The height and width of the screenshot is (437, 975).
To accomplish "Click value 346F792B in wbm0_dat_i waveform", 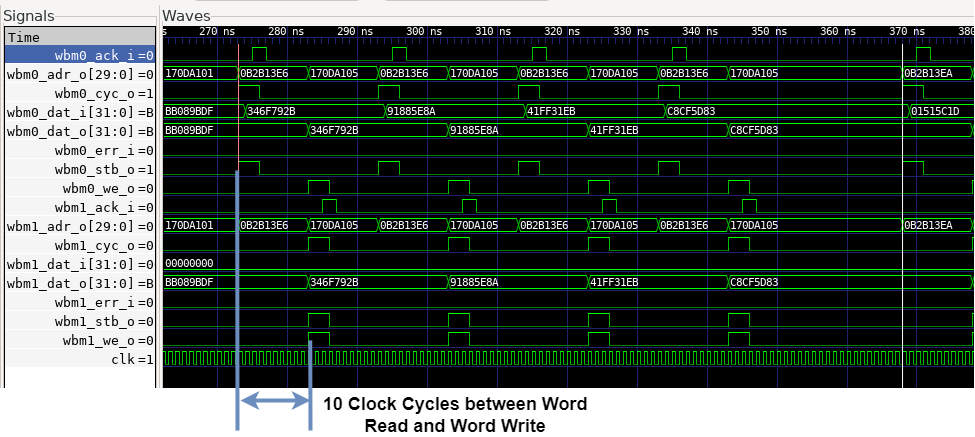I will click(x=271, y=111).
